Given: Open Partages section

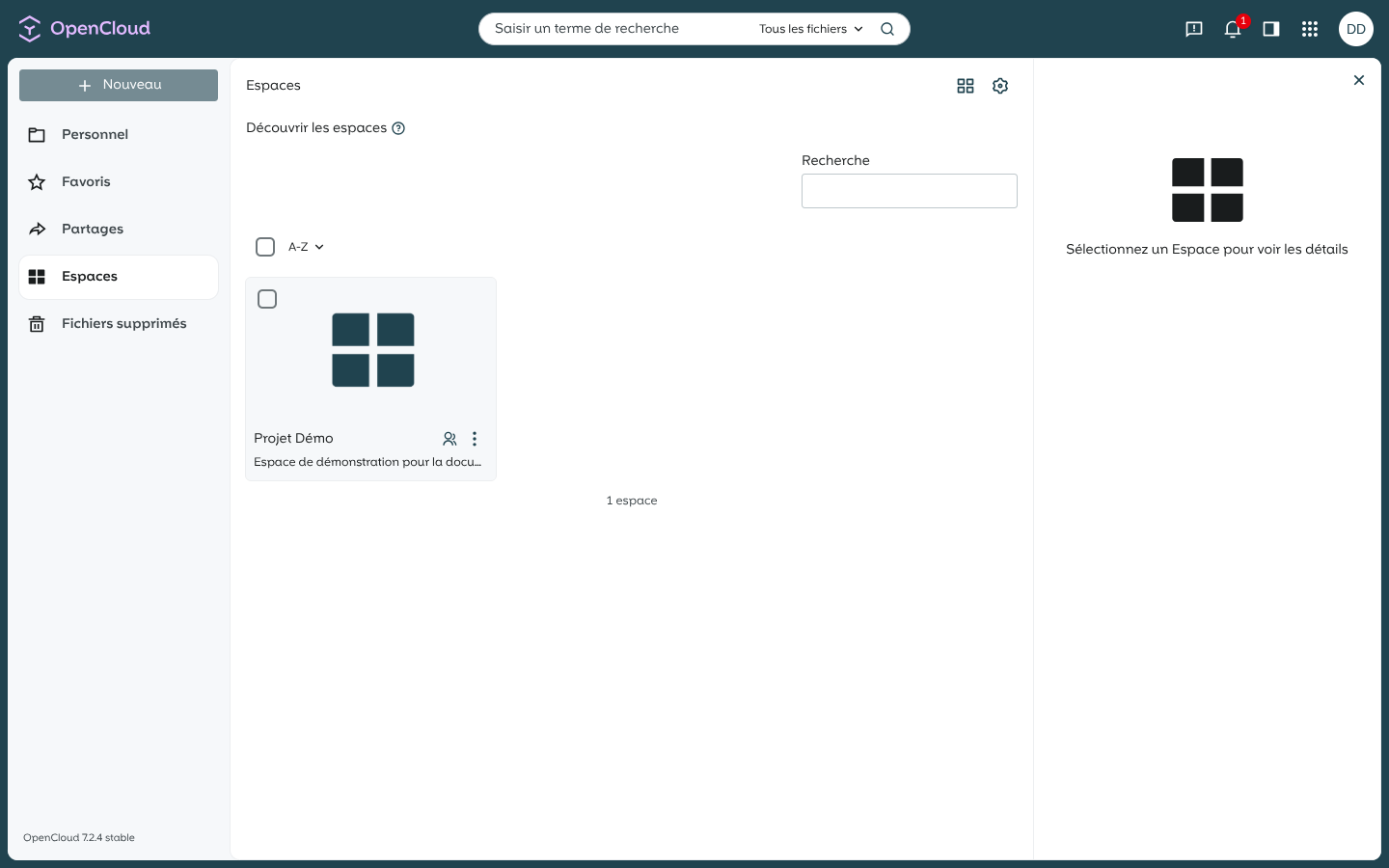Looking at the screenshot, I should pos(119,229).
